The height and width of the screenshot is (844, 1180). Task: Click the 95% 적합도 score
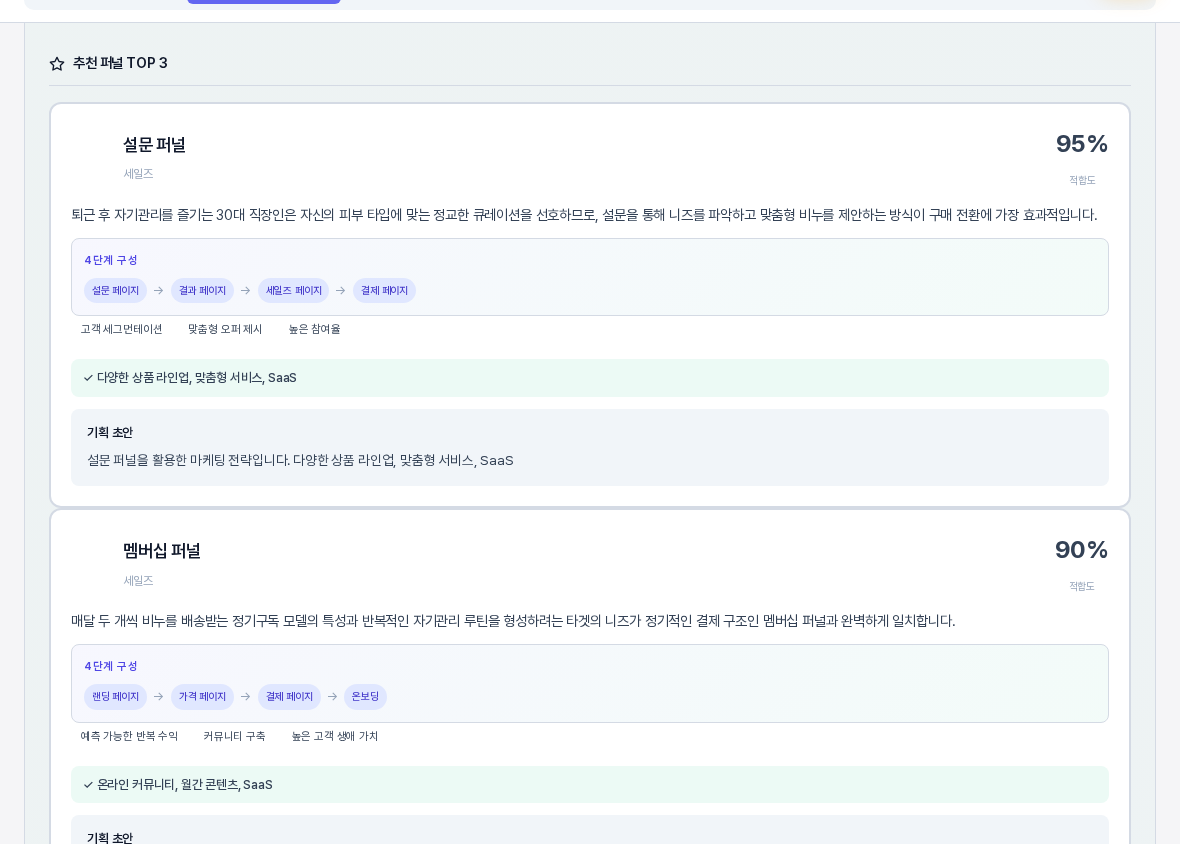click(1081, 144)
